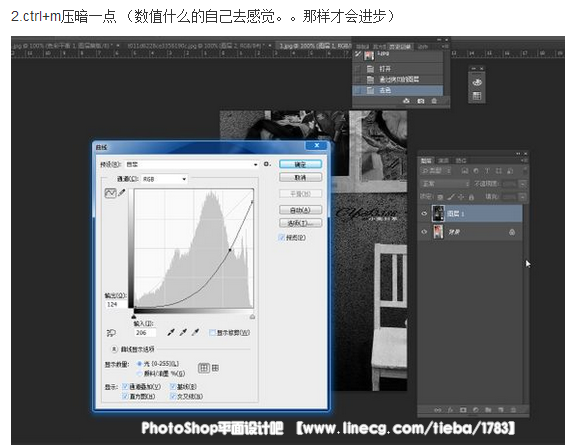
Task: Open the layer filter kind dropdown
Action: coord(436,171)
